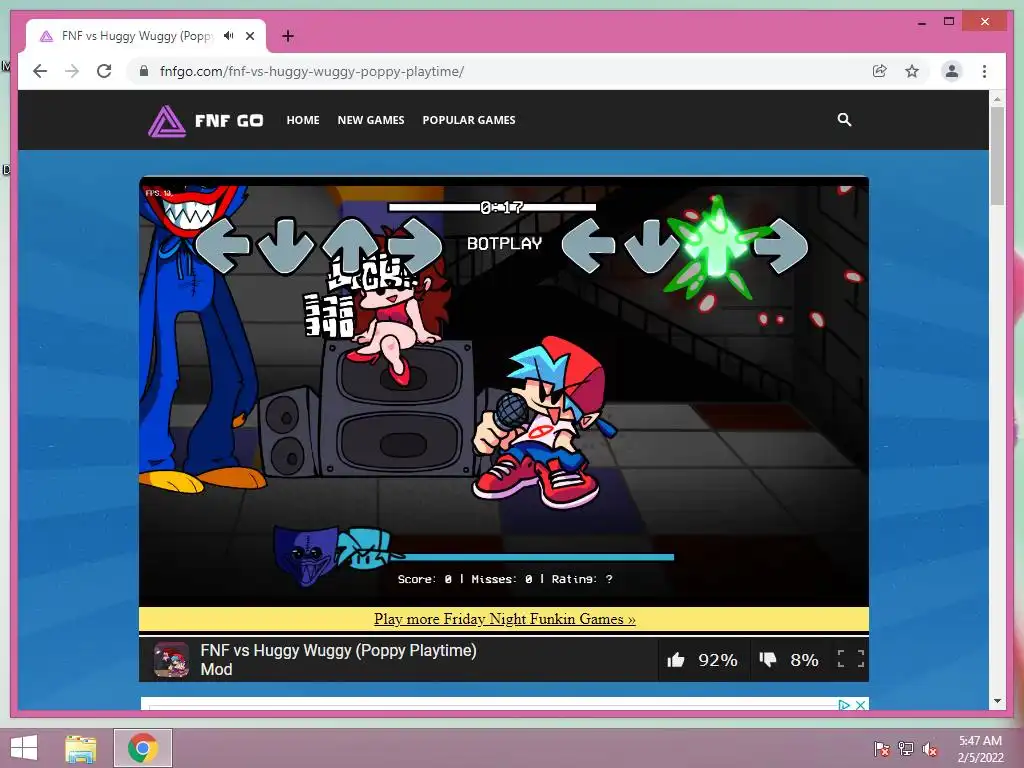Click opponent's down arrow receptor

point(286,246)
